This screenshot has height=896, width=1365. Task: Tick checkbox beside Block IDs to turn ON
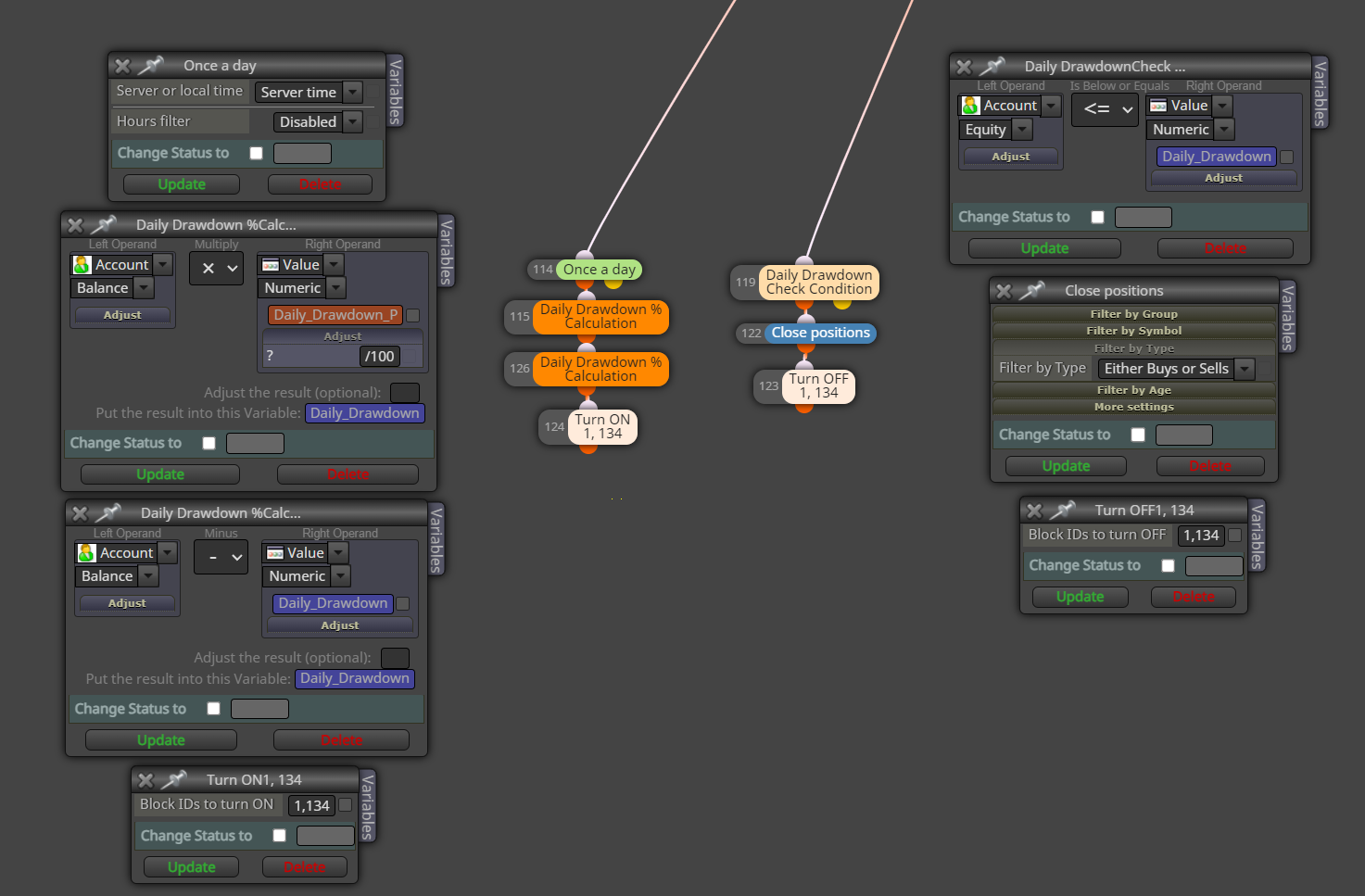(x=346, y=805)
